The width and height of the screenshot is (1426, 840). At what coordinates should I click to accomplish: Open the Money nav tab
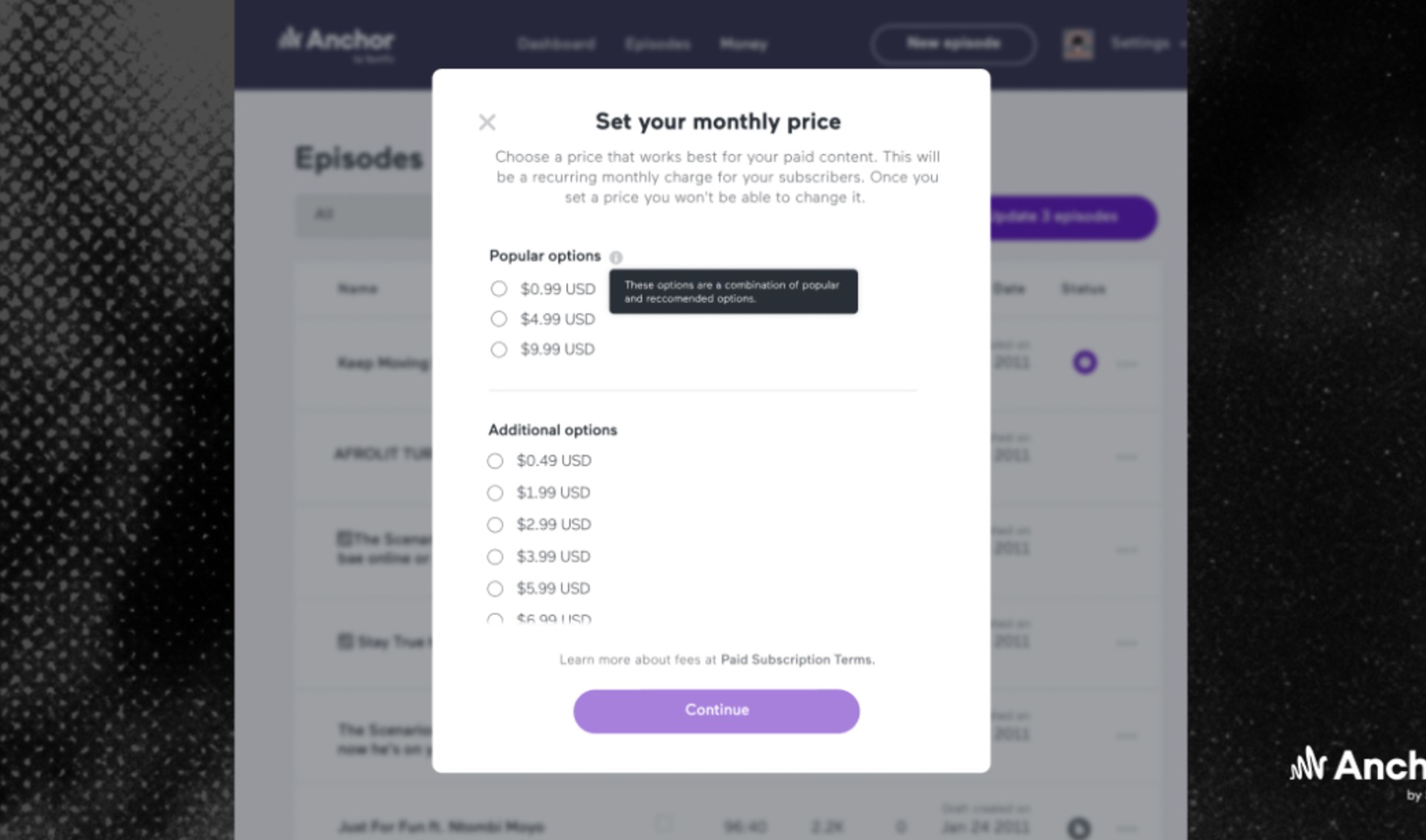[x=743, y=45]
